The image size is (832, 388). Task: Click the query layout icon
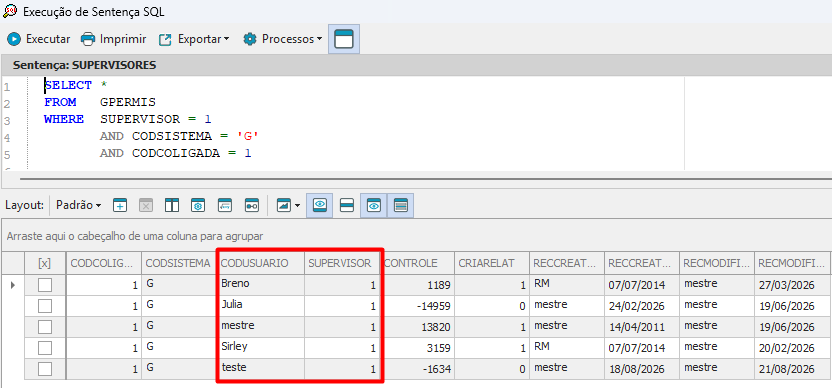point(225,205)
